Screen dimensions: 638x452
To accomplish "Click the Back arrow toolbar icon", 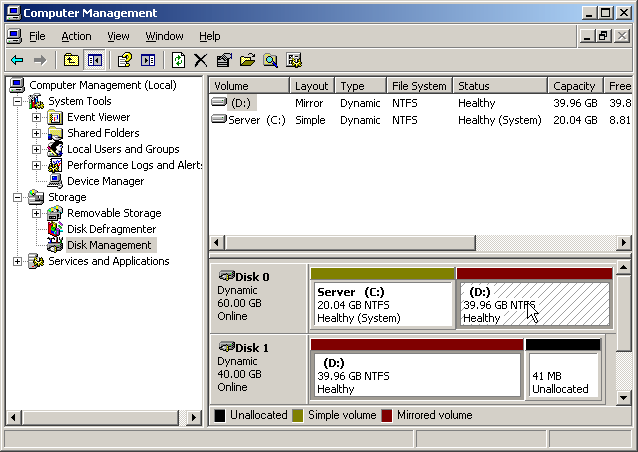I will point(17,61).
